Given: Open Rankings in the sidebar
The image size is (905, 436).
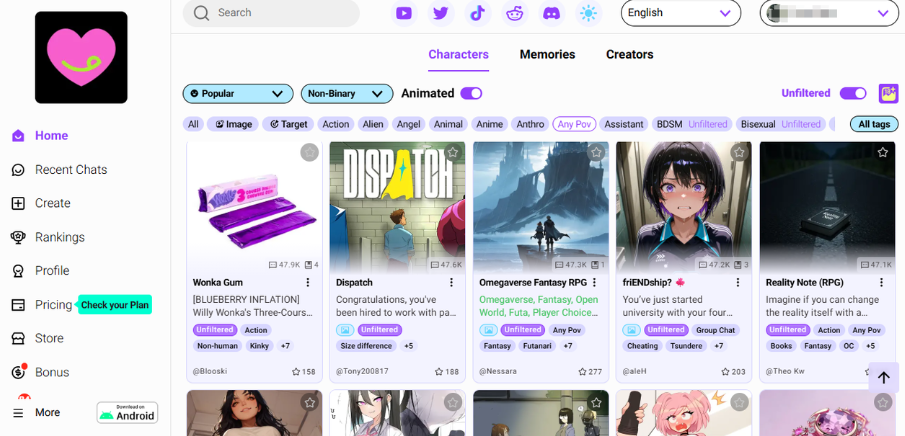Looking at the screenshot, I should tap(59, 237).
